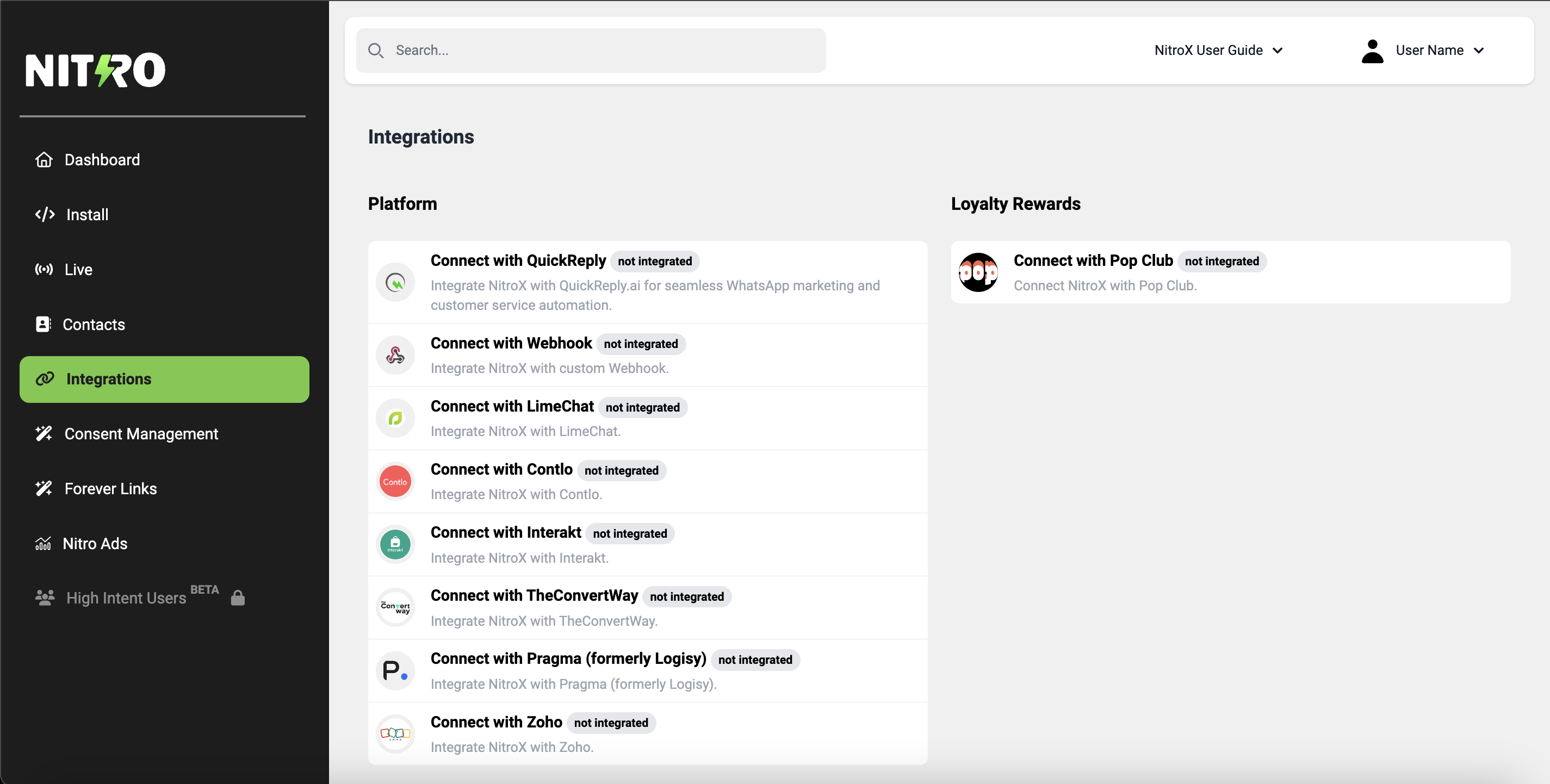The image size is (1550, 784).
Task: Click QuickReply's not integrated badge
Action: pos(655,261)
